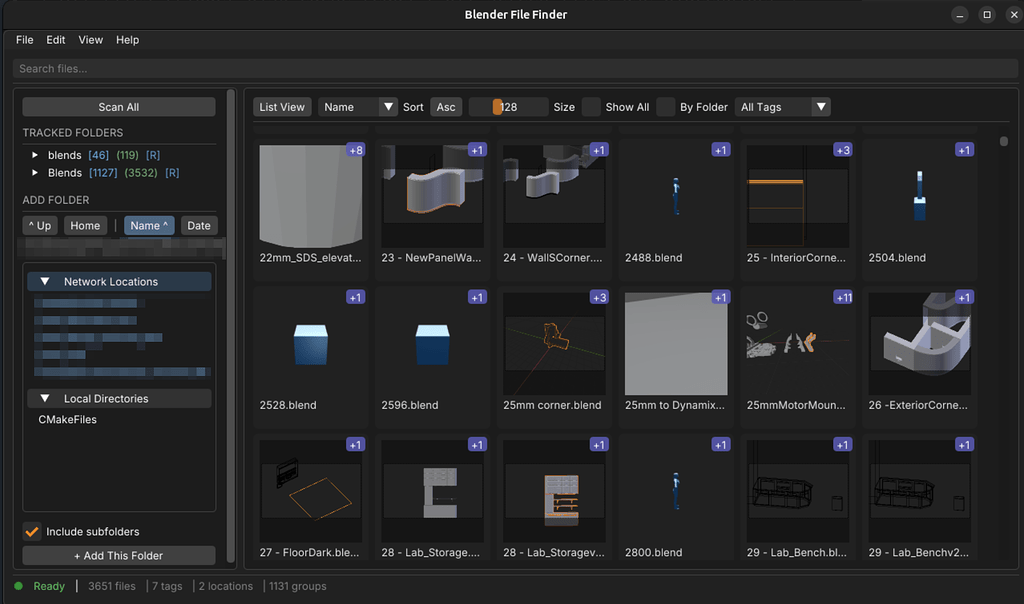Click the +1 badge on 2504.blend card
Viewport: 1024px width, 604px height.
point(964,150)
